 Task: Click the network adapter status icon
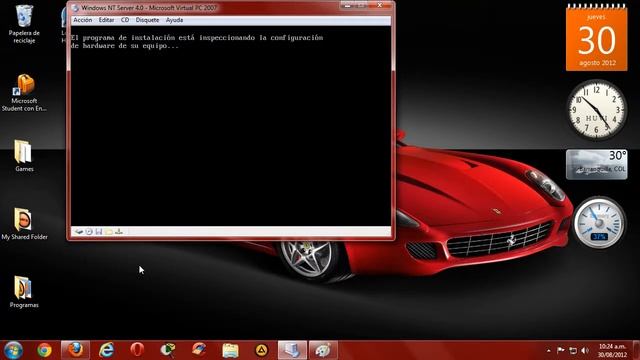(x=119, y=231)
